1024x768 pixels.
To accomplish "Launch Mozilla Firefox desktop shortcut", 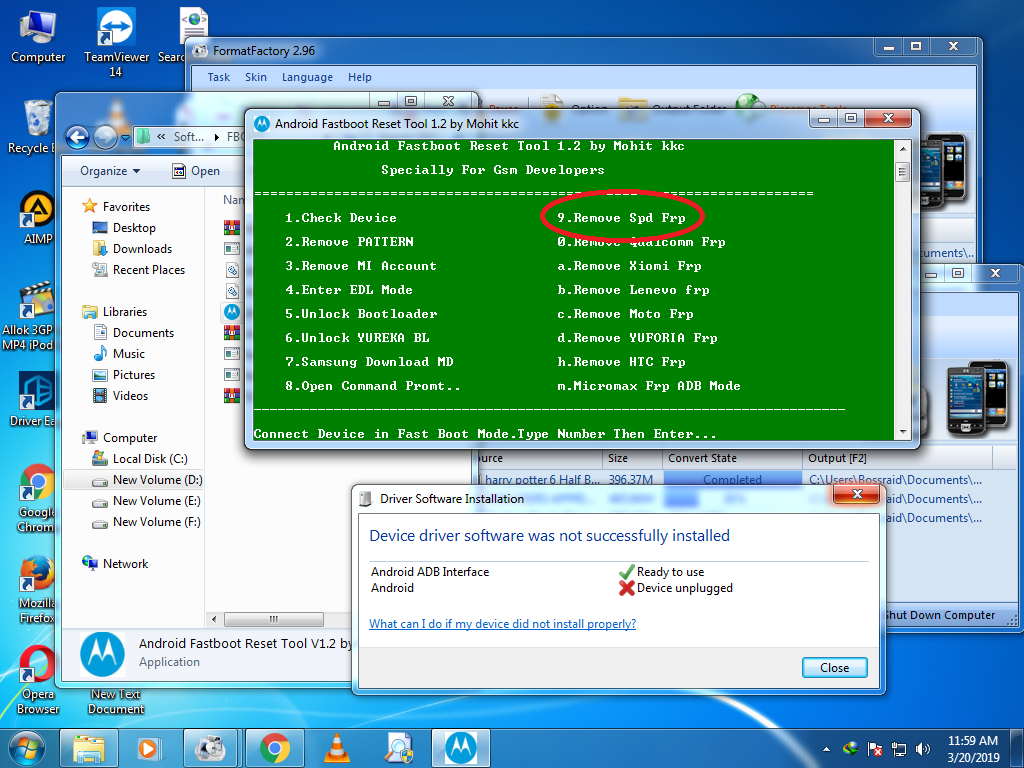I will 36,590.
